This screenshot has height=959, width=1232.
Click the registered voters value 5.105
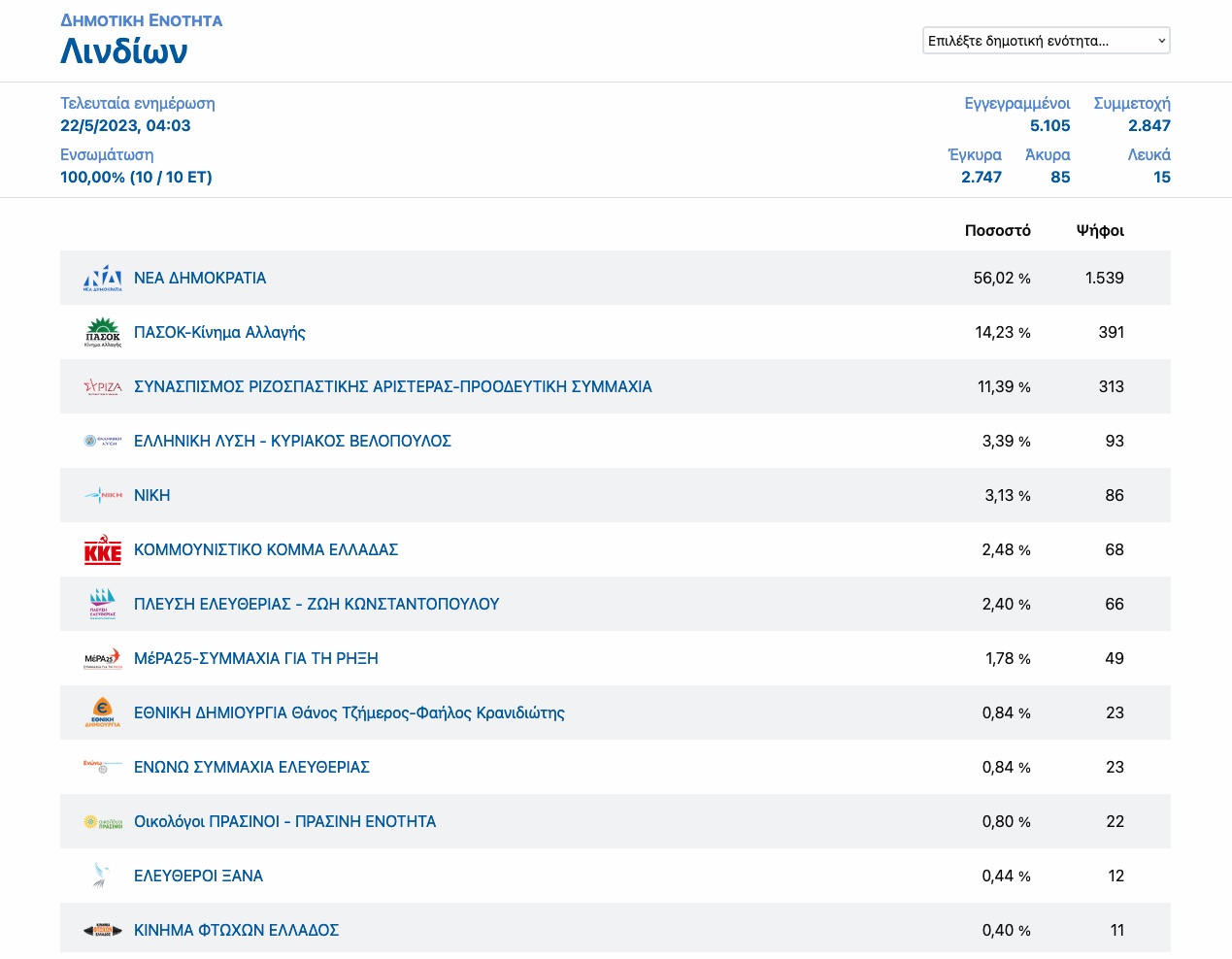point(1050,125)
